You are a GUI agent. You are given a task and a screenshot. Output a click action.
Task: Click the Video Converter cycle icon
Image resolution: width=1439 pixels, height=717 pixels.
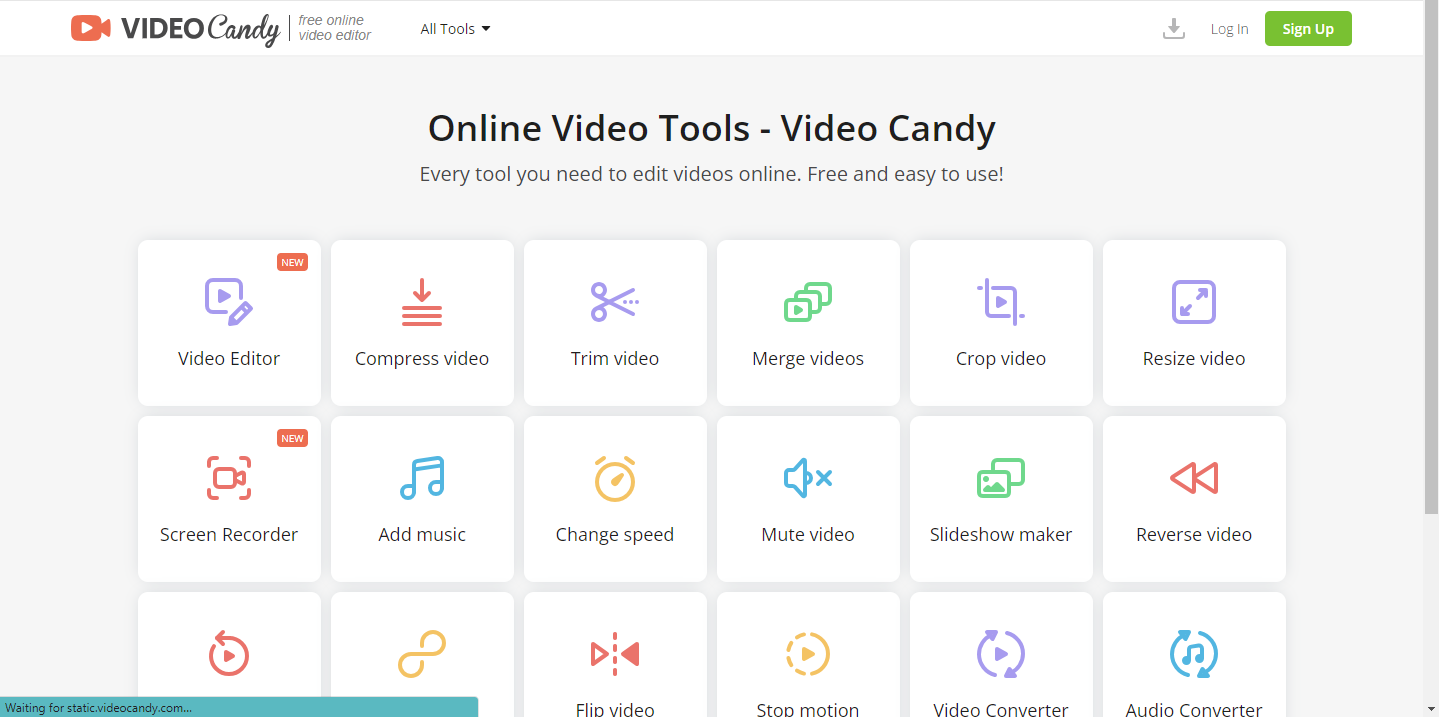[1001, 654]
